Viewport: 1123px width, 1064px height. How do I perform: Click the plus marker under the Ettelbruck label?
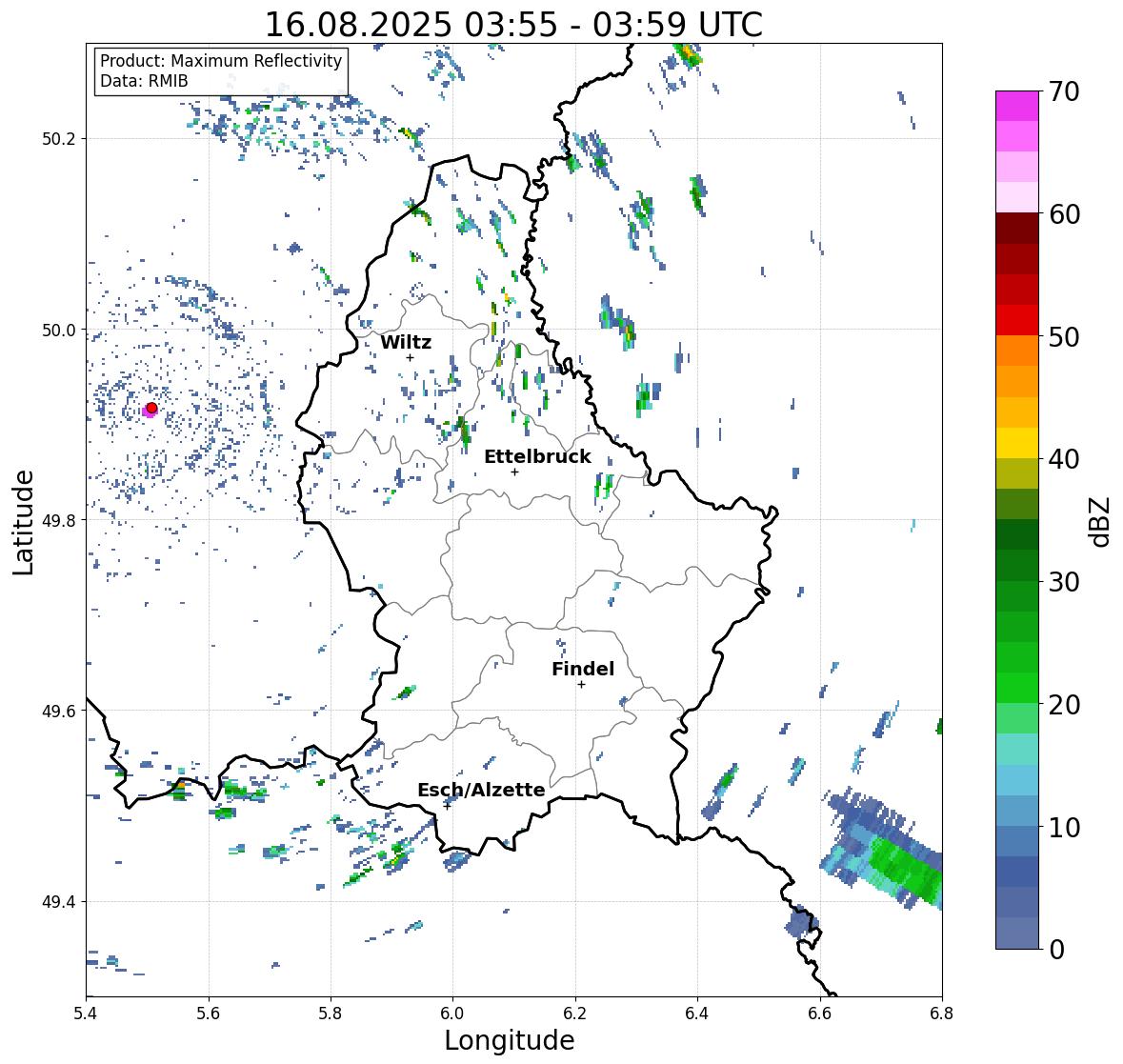click(x=514, y=472)
